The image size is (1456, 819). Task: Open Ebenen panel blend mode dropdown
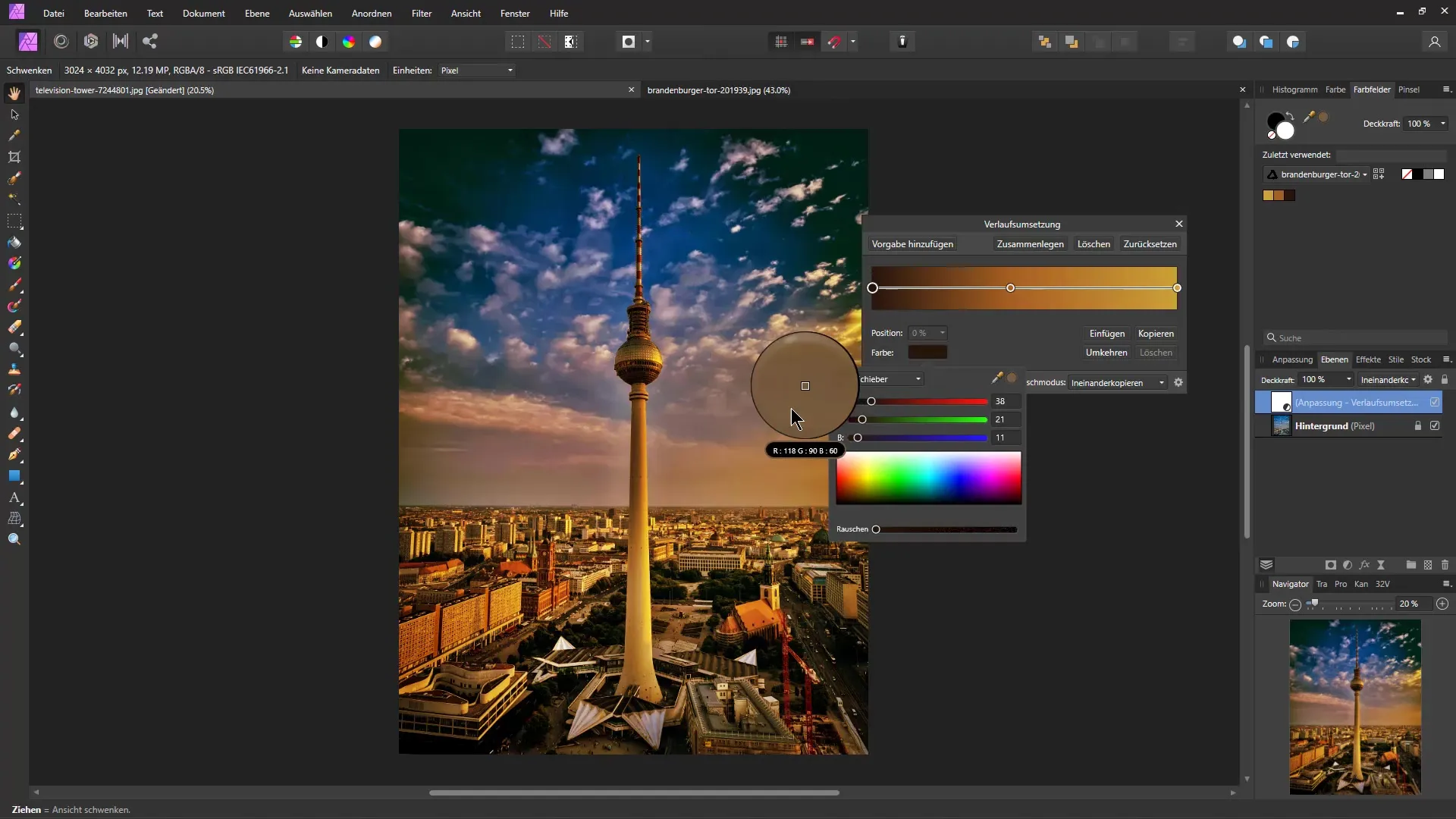point(1388,380)
